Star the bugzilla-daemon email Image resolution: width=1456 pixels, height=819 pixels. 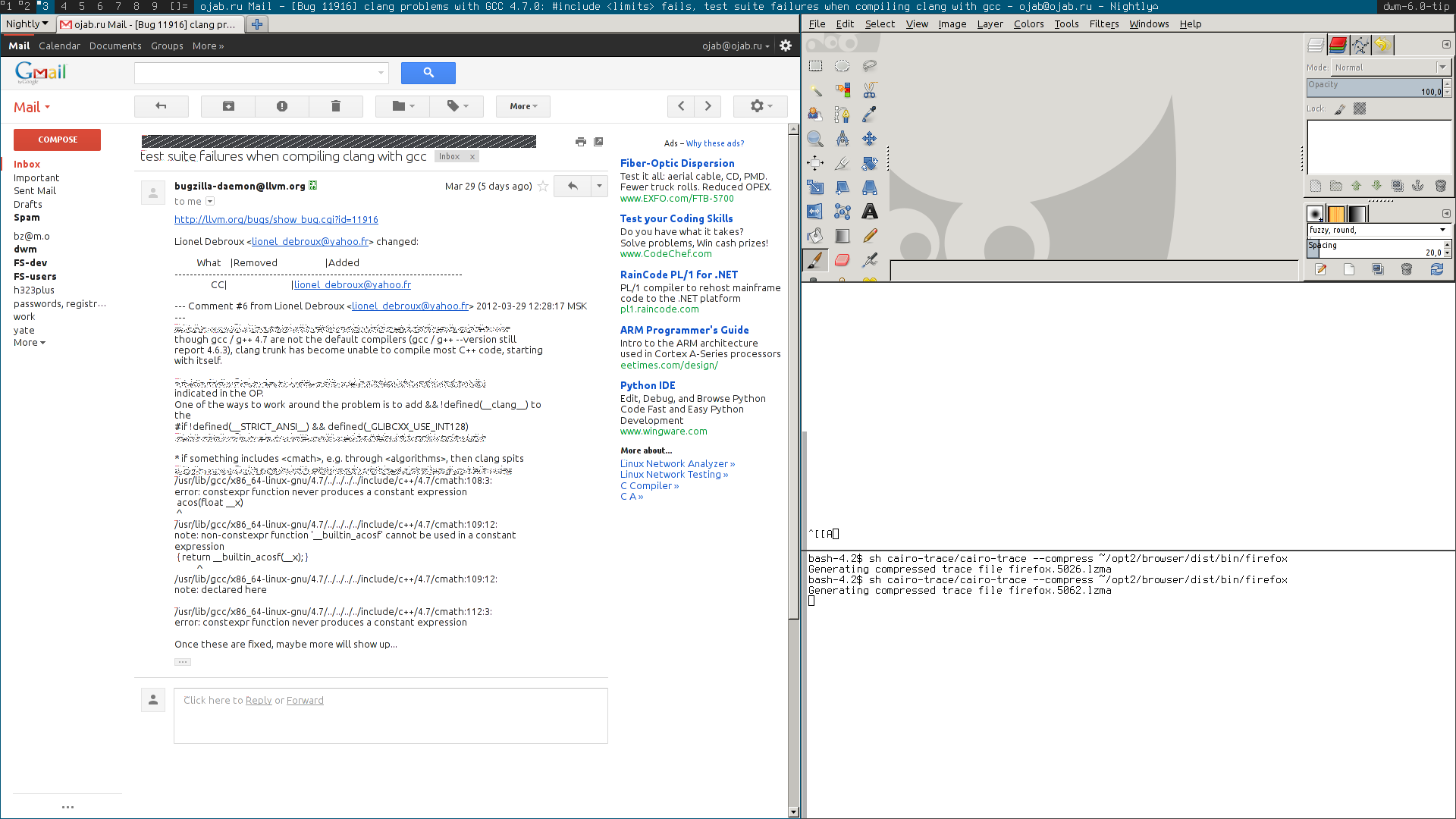coord(543,186)
